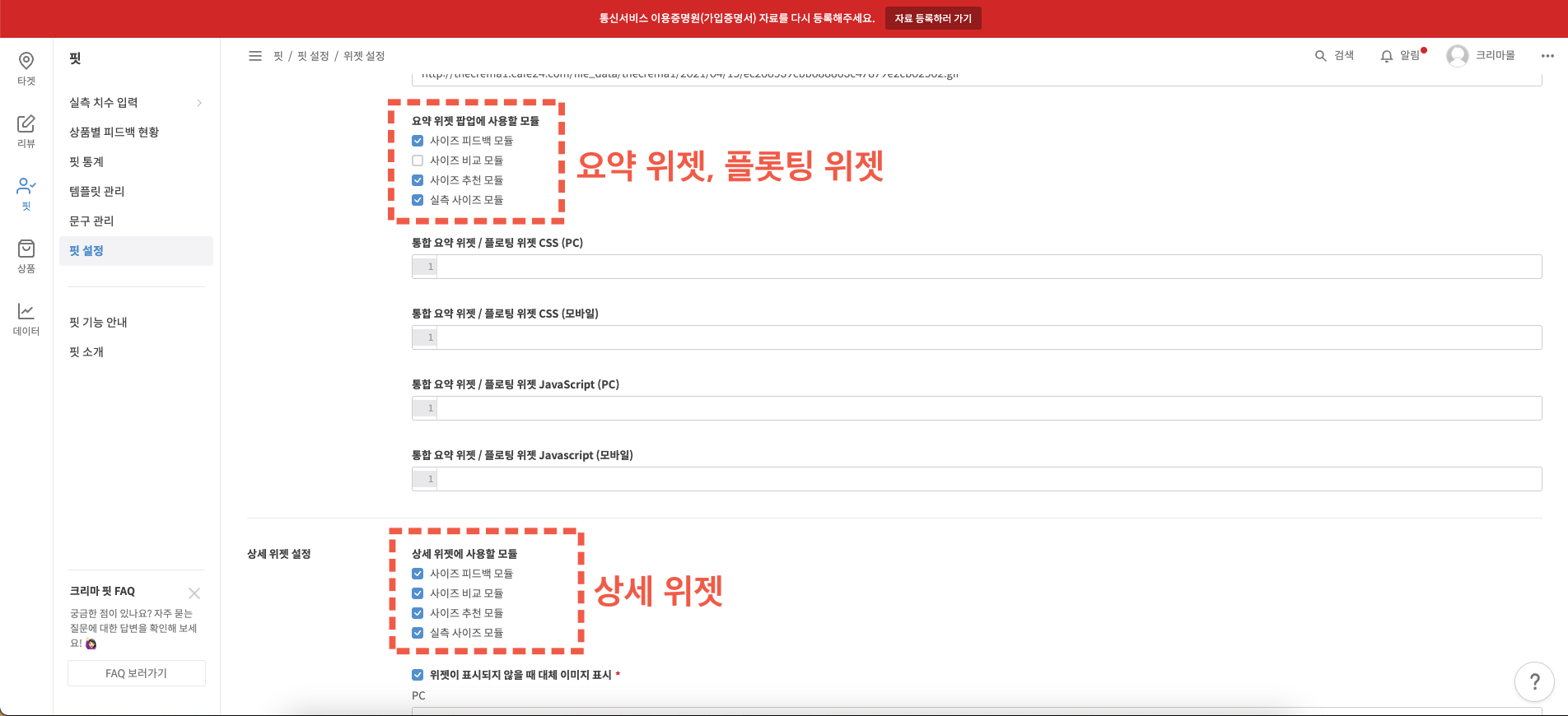Open the help question mark button
The image size is (1568, 716).
[x=1534, y=681]
